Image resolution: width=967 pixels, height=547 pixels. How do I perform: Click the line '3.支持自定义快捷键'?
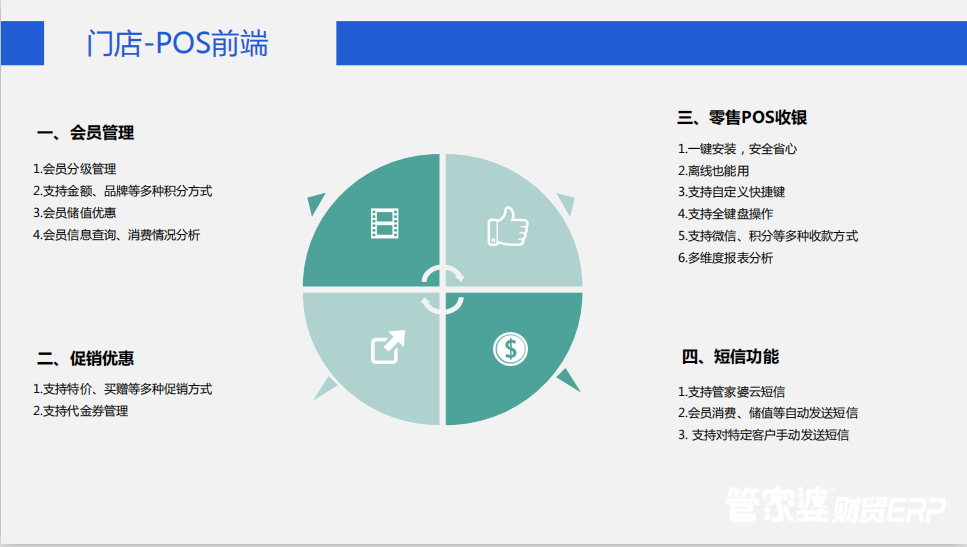[x=731, y=192]
